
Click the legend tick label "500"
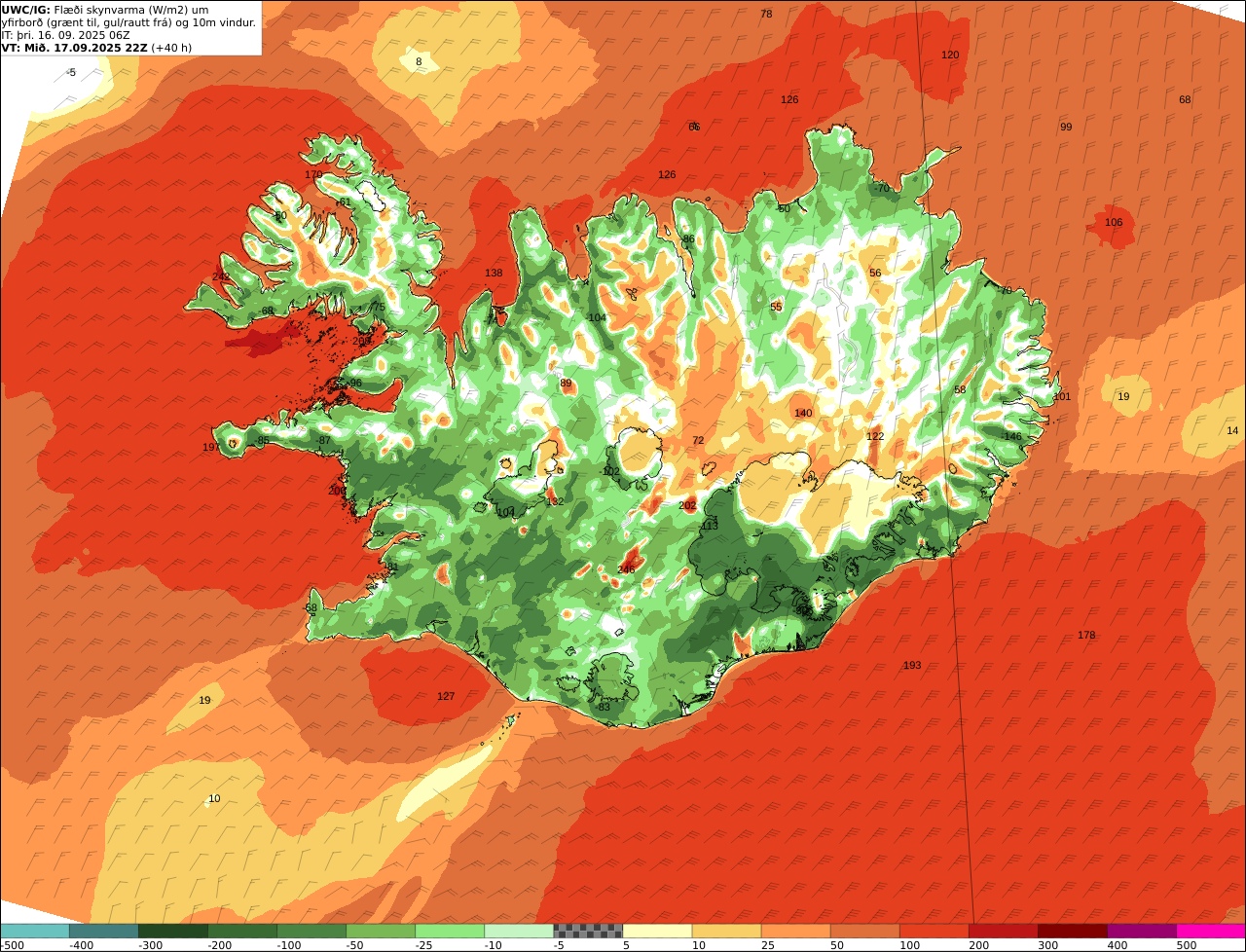[x=1186, y=945]
